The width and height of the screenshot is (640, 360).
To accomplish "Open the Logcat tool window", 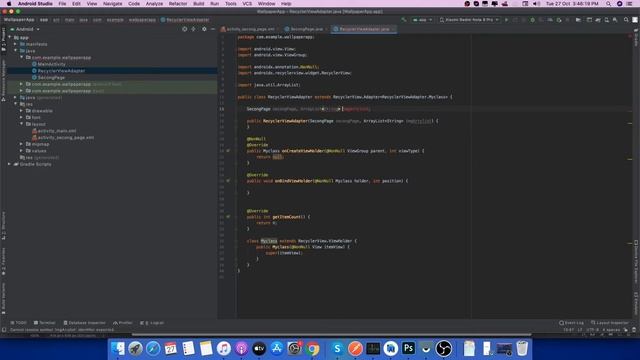I will click(x=152, y=323).
